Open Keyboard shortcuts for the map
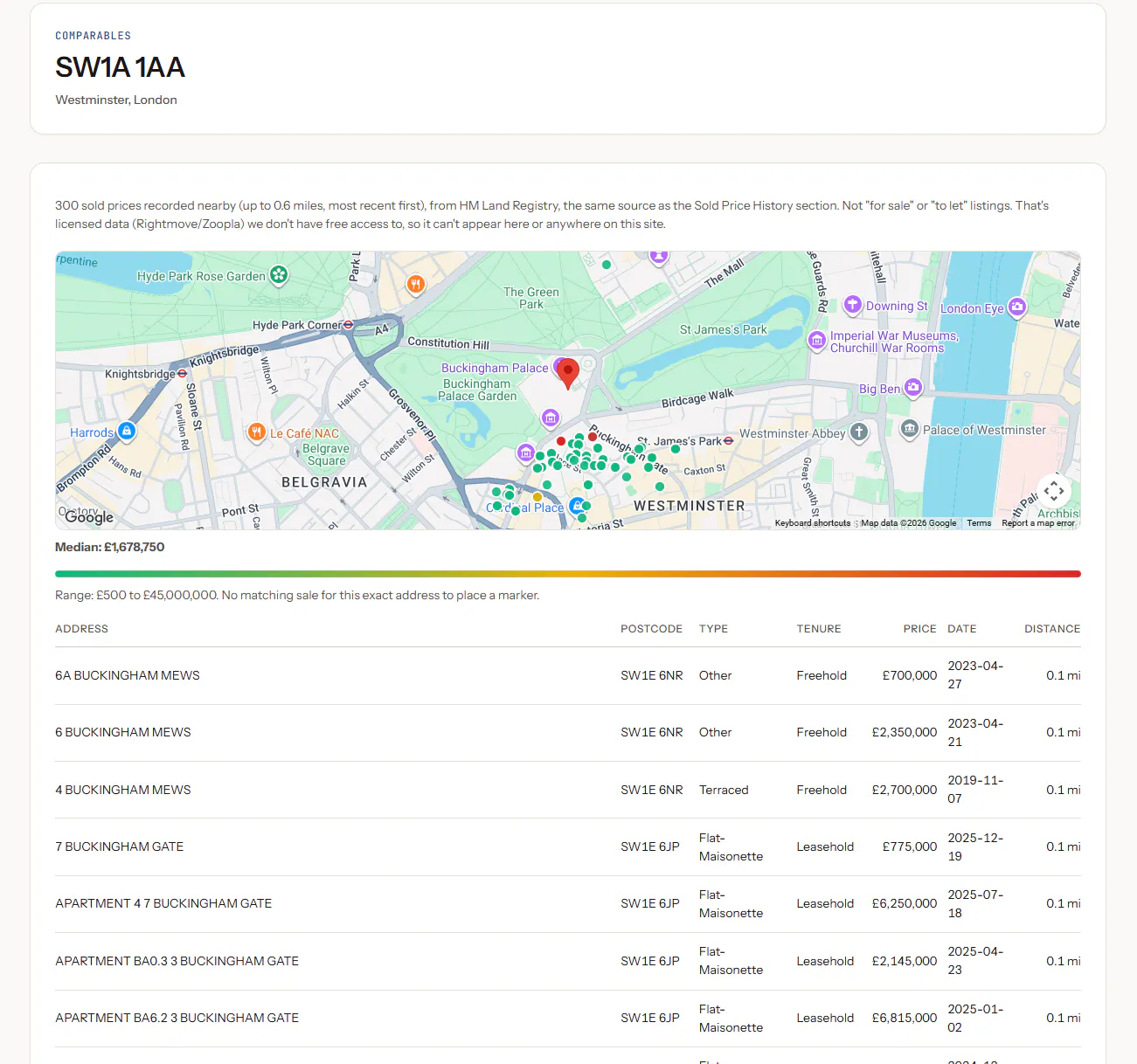 click(812, 523)
